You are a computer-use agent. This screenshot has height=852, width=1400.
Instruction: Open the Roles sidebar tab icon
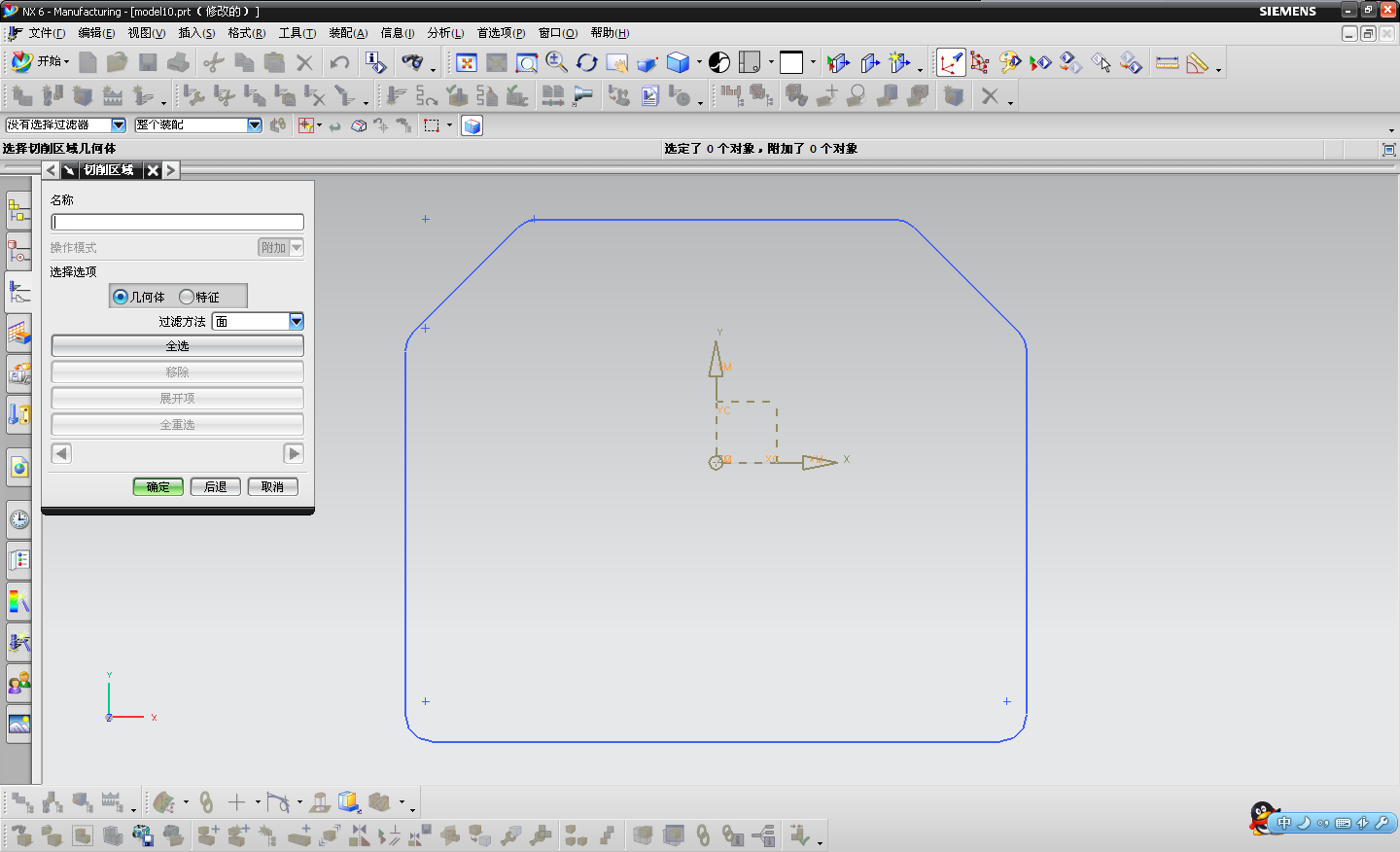[18, 684]
